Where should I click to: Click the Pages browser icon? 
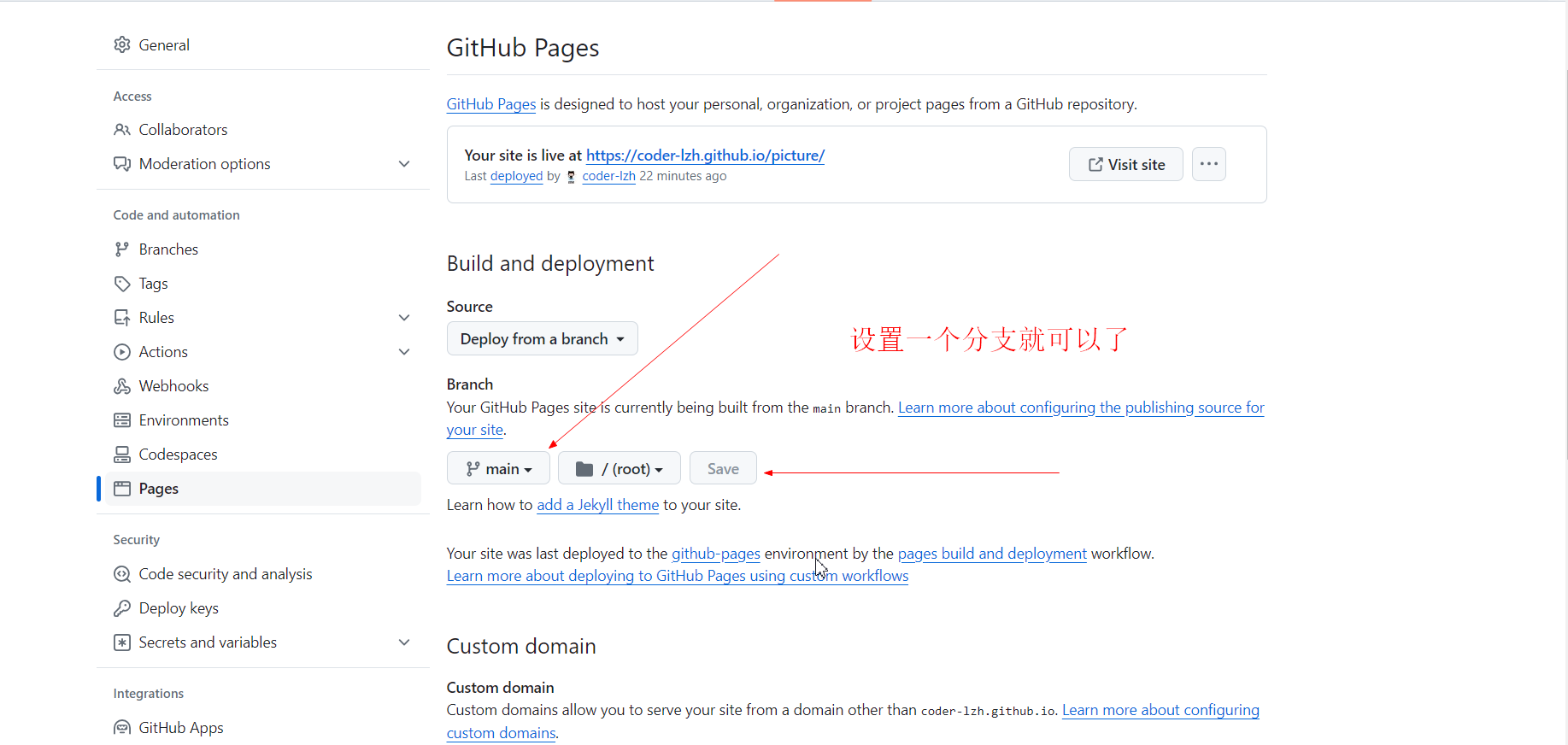(x=122, y=489)
